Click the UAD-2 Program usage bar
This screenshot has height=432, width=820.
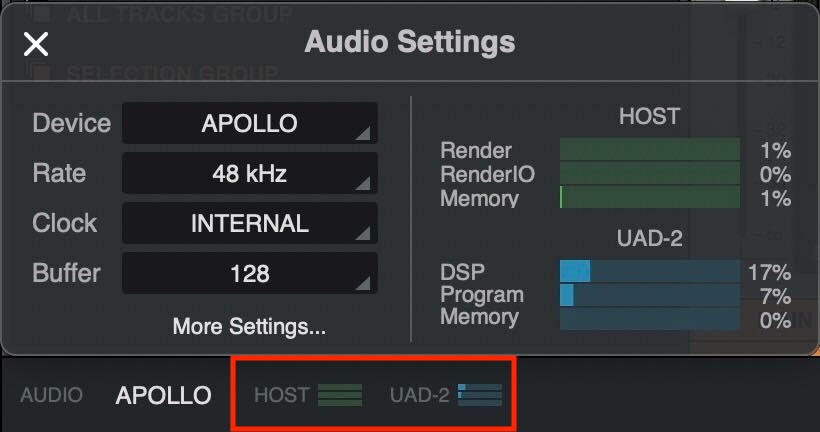click(x=649, y=295)
